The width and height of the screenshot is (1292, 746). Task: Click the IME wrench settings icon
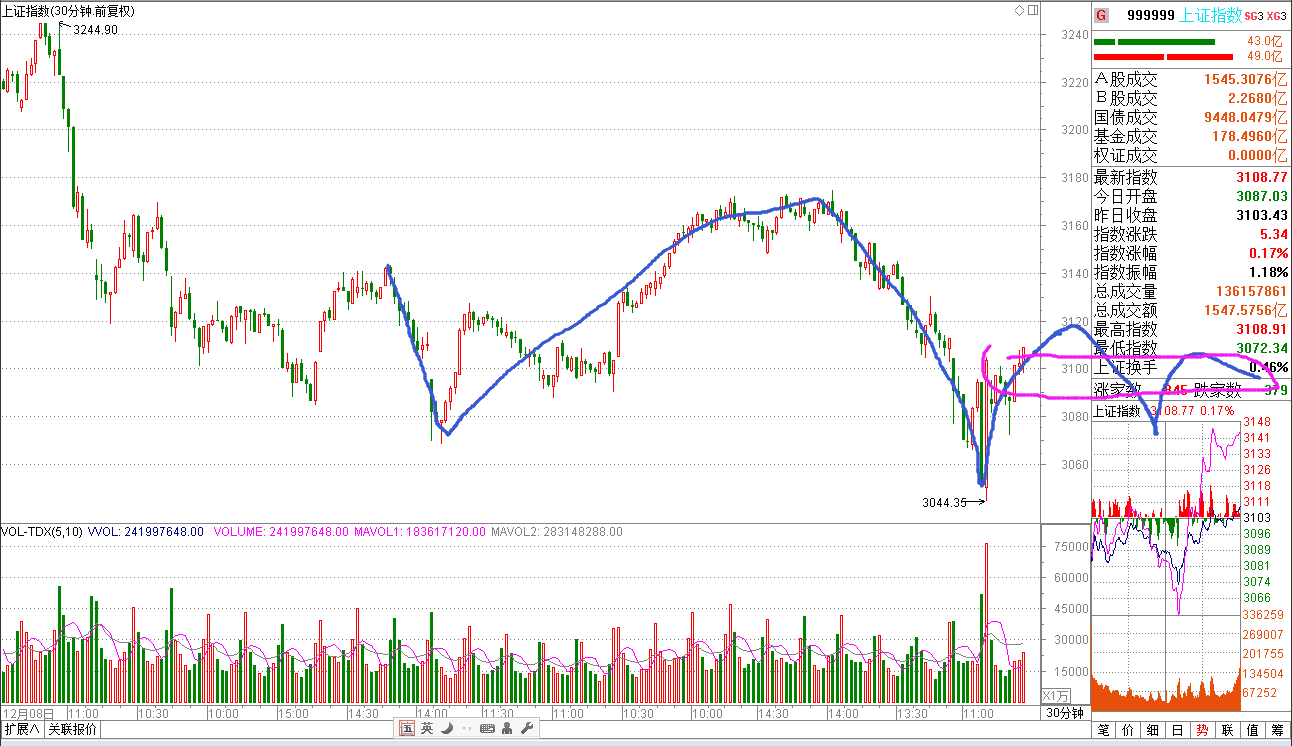528,729
